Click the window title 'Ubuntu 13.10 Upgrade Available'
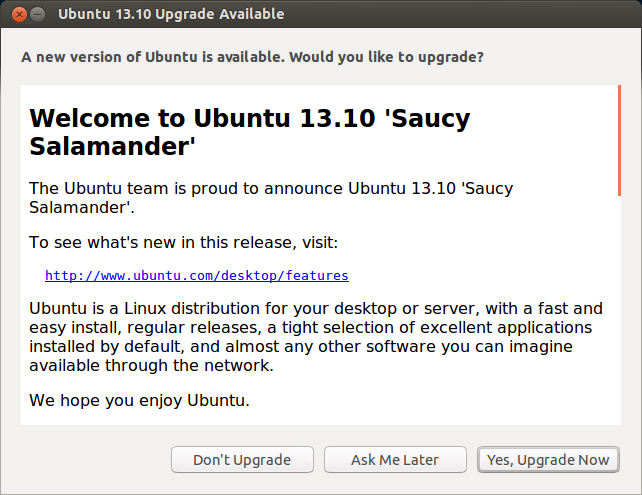This screenshot has width=642, height=495. click(171, 14)
